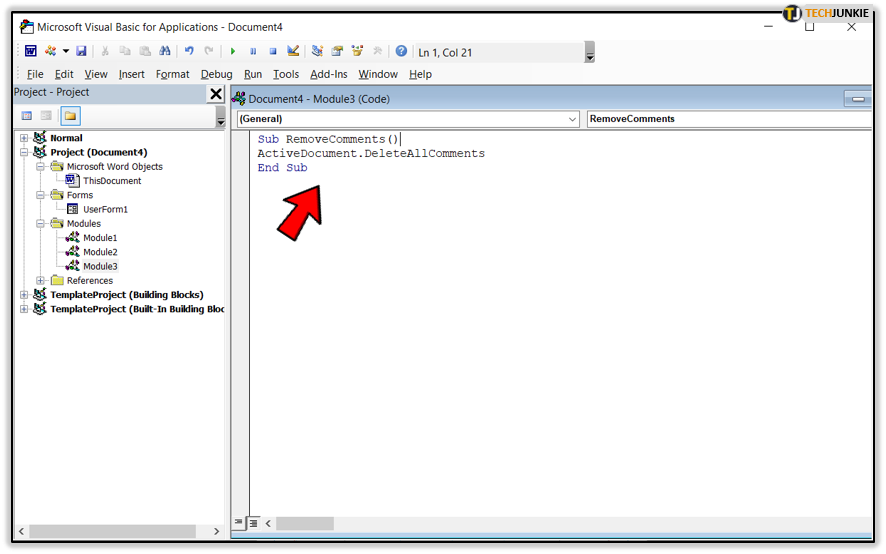This screenshot has width=886, height=554.
Task: Toggle Folders view in Project pane
Action: point(70,116)
